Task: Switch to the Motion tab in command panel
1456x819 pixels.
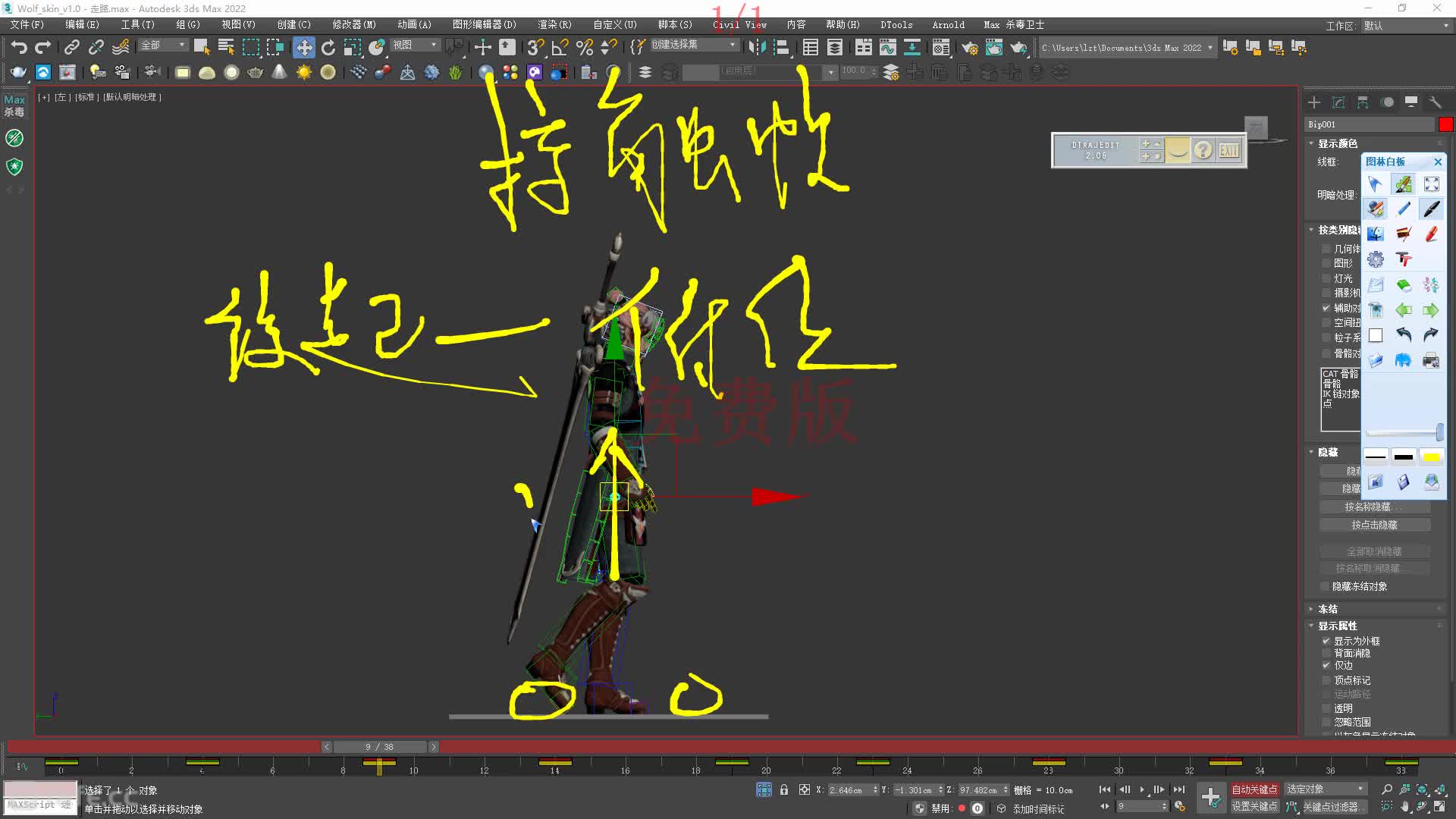Action: (x=1387, y=102)
